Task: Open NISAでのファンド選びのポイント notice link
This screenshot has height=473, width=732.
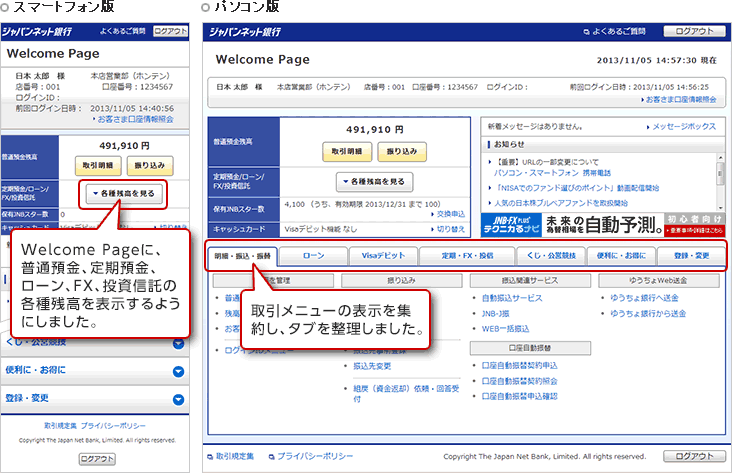Action: [x=577, y=188]
